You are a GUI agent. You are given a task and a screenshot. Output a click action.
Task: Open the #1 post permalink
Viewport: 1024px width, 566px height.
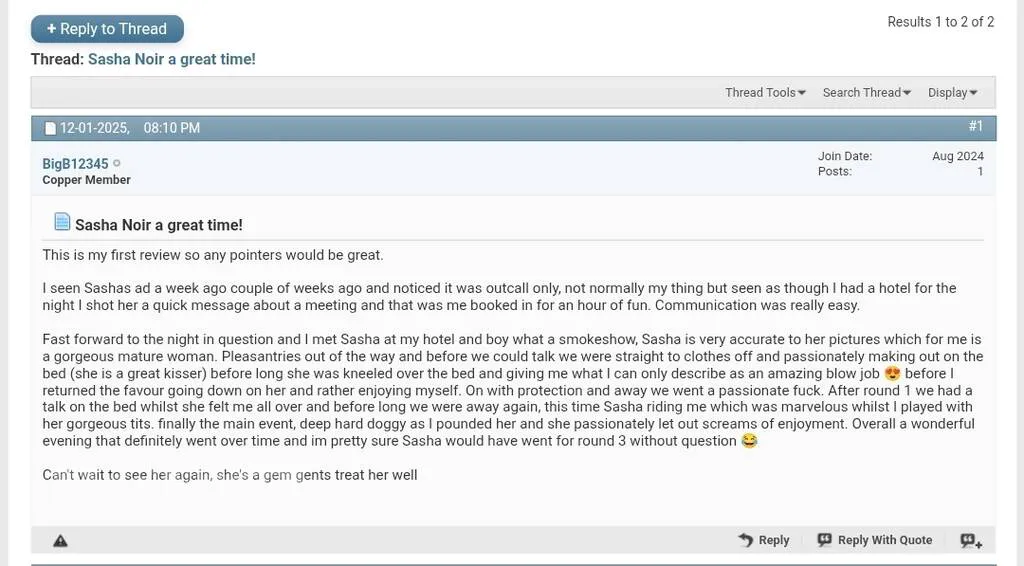point(975,126)
